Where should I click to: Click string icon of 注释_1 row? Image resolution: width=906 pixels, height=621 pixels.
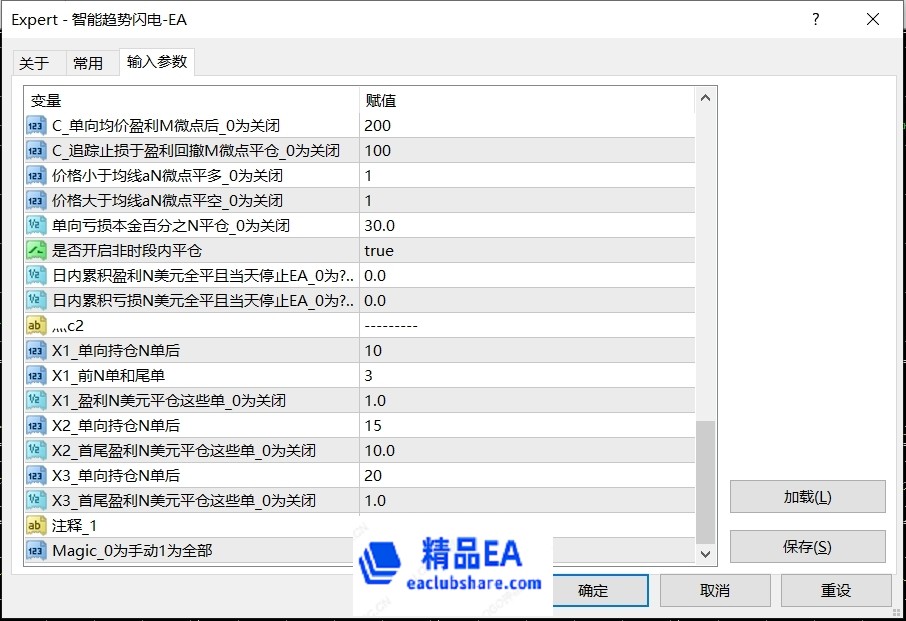tap(36, 526)
